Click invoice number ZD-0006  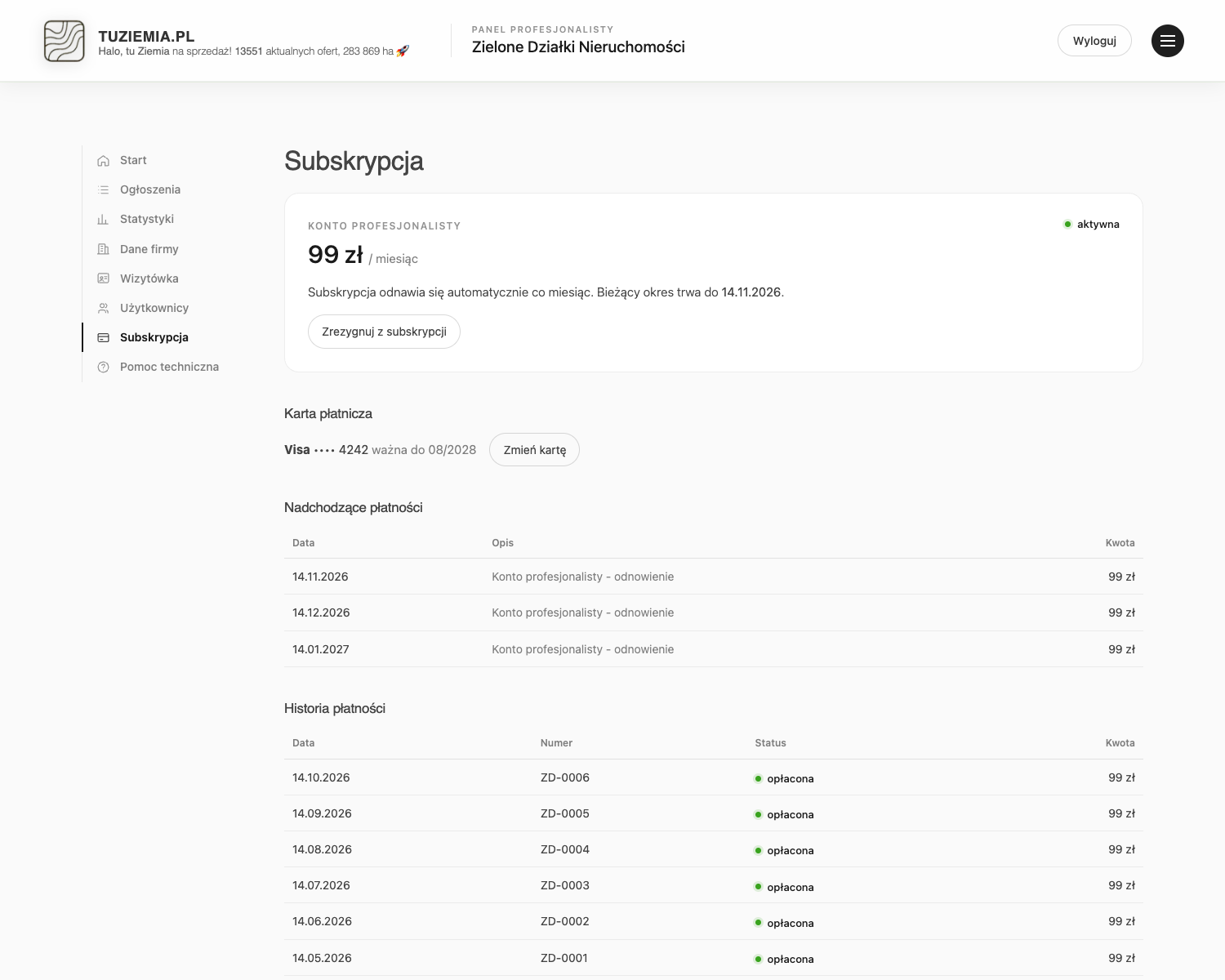565,777
